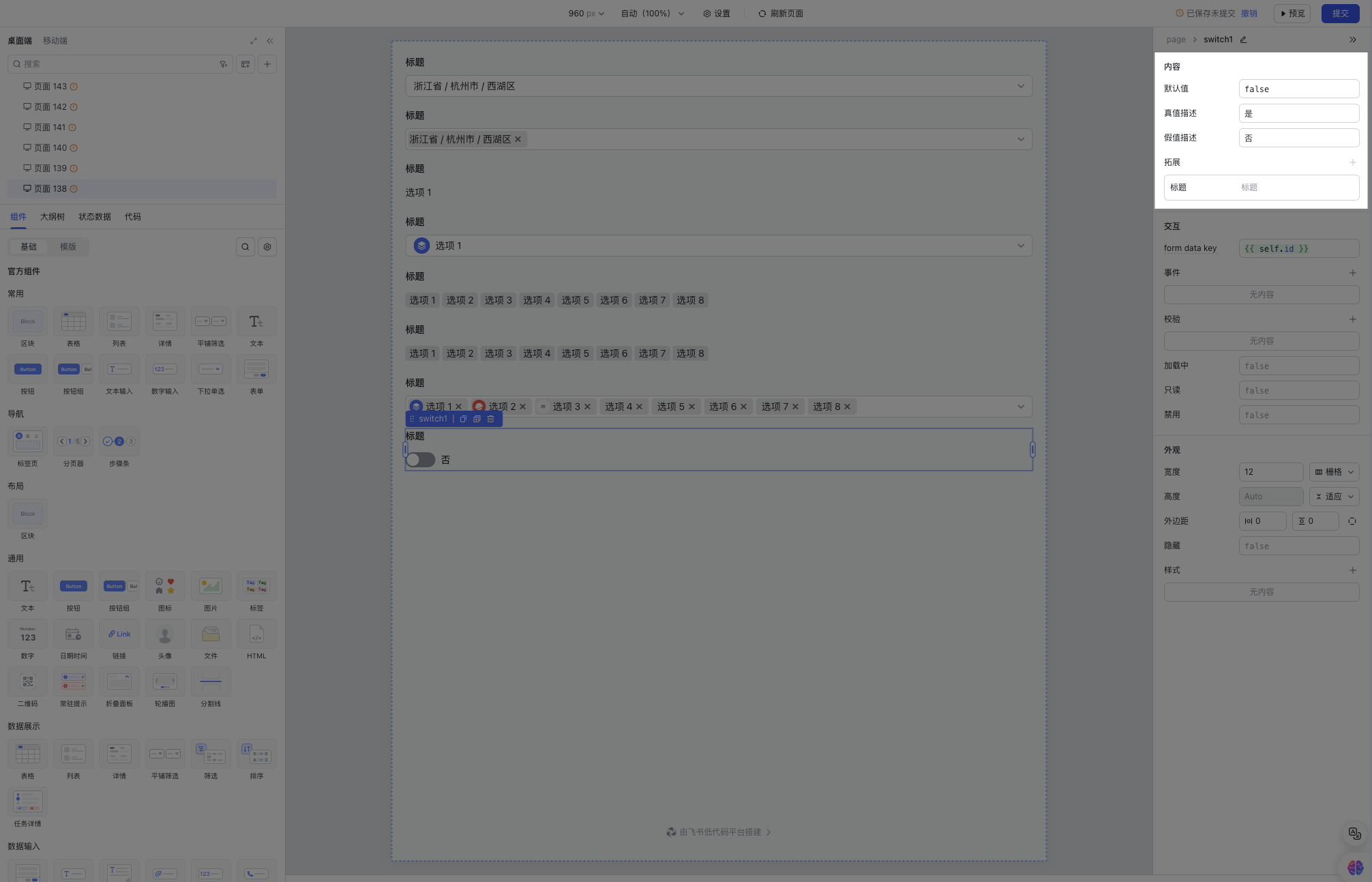Switch to the 状态数据 tab
Viewport: 1372px width, 882px height.
(x=95, y=217)
